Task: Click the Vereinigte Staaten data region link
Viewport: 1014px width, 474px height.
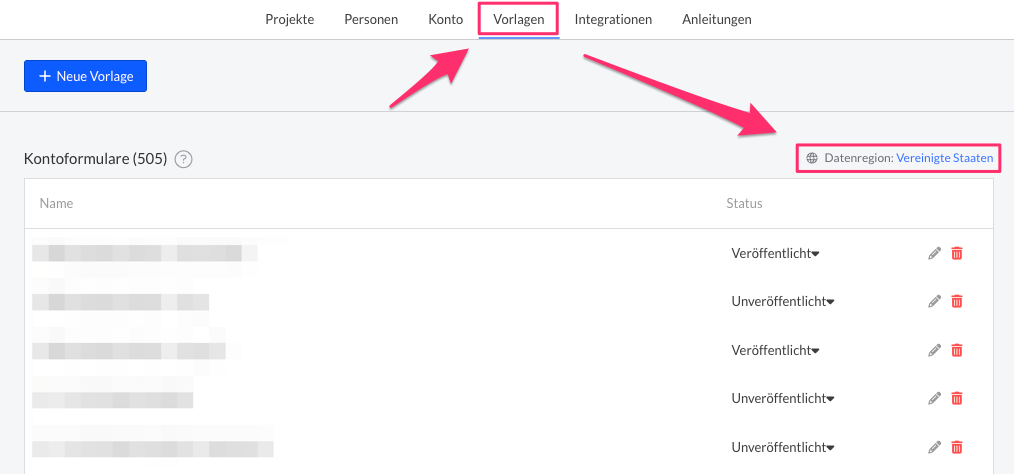Action: pyautogui.click(x=946, y=158)
